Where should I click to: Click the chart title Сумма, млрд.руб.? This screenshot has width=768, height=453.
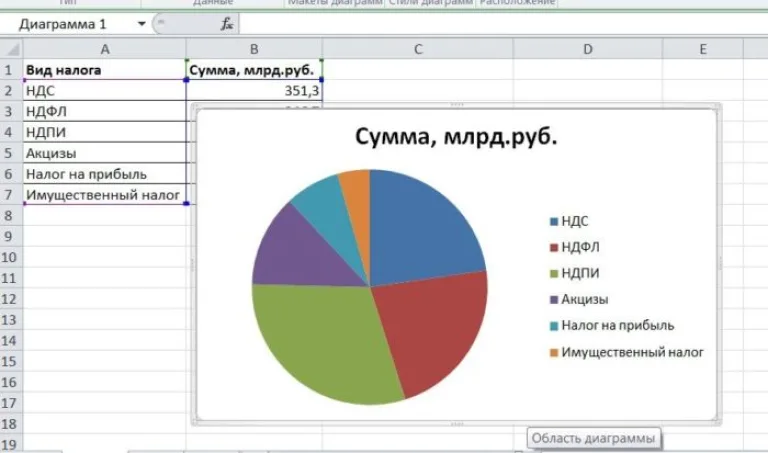click(x=456, y=137)
